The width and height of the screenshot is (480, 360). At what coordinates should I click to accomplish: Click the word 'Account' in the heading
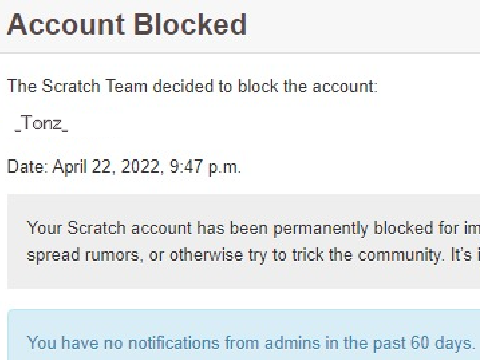click(x=66, y=24)
